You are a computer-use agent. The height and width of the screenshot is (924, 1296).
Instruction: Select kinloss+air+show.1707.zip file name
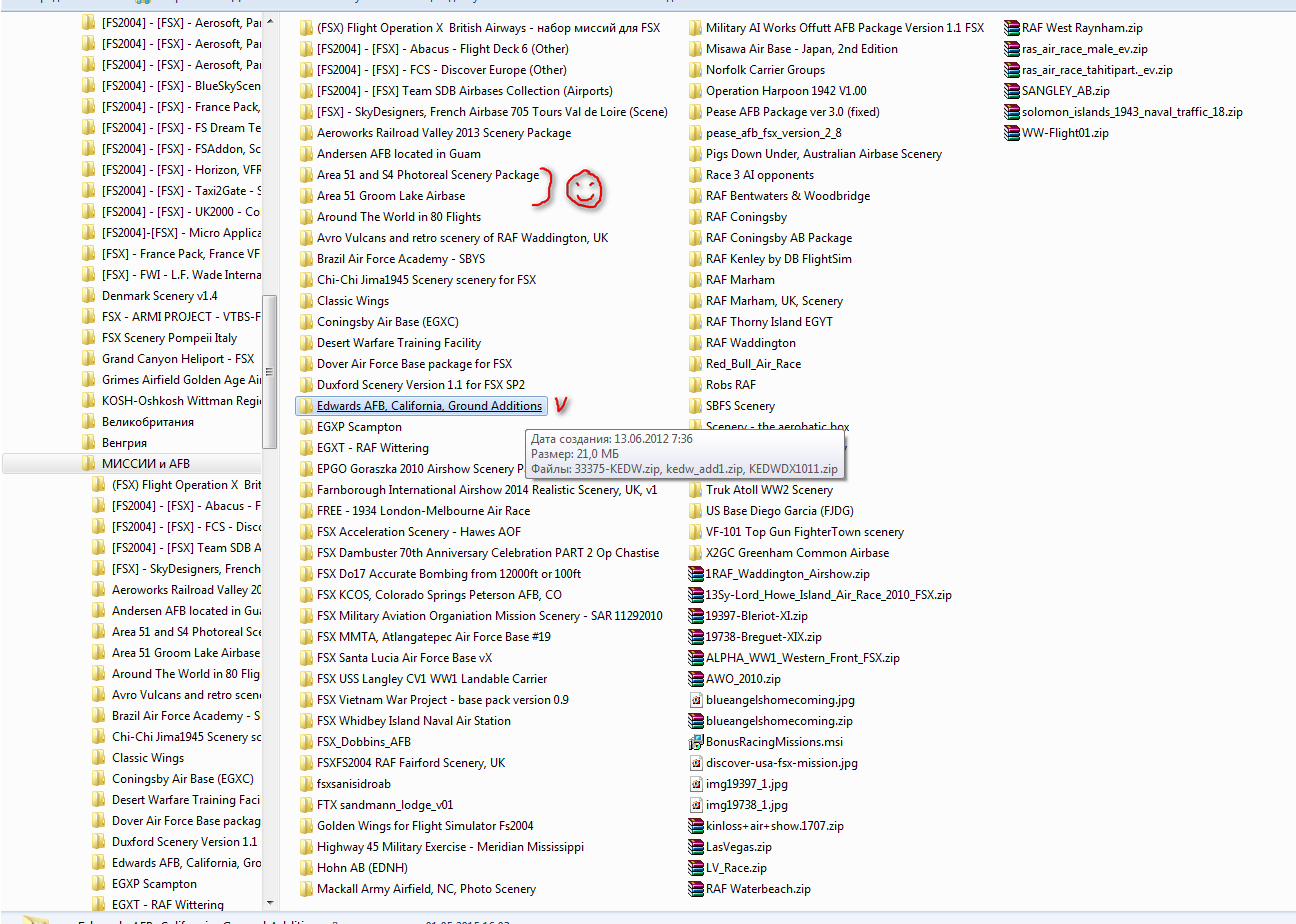775,826
